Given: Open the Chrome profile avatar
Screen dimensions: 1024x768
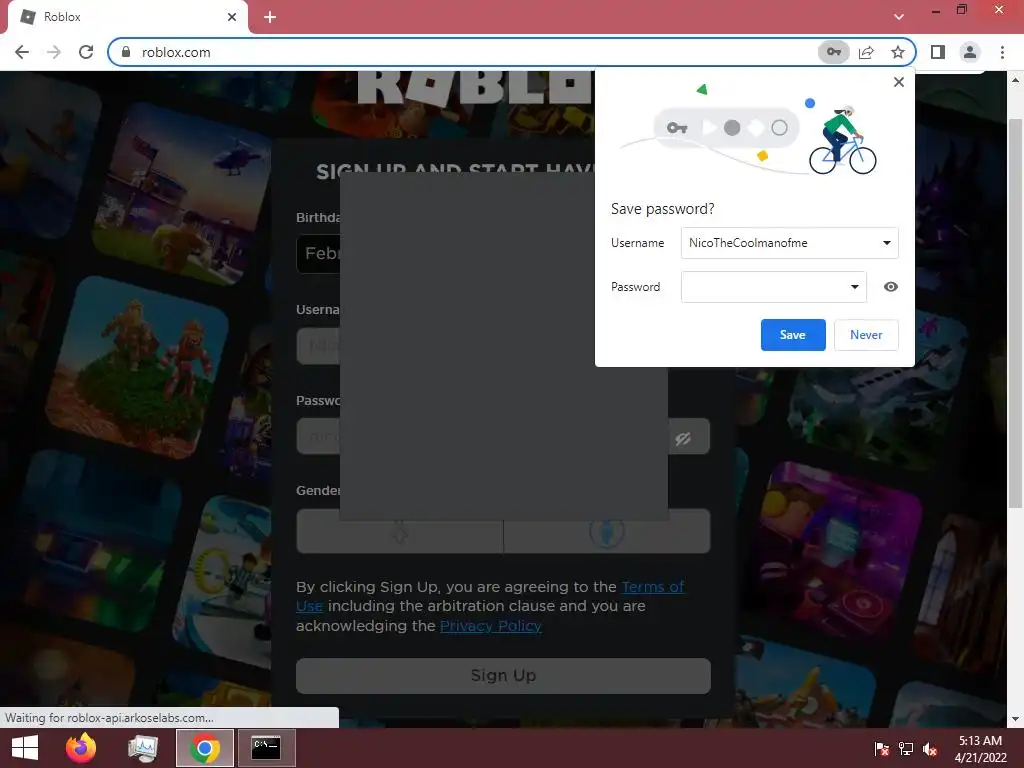Looking at the screenshot, I should (970, 52).
